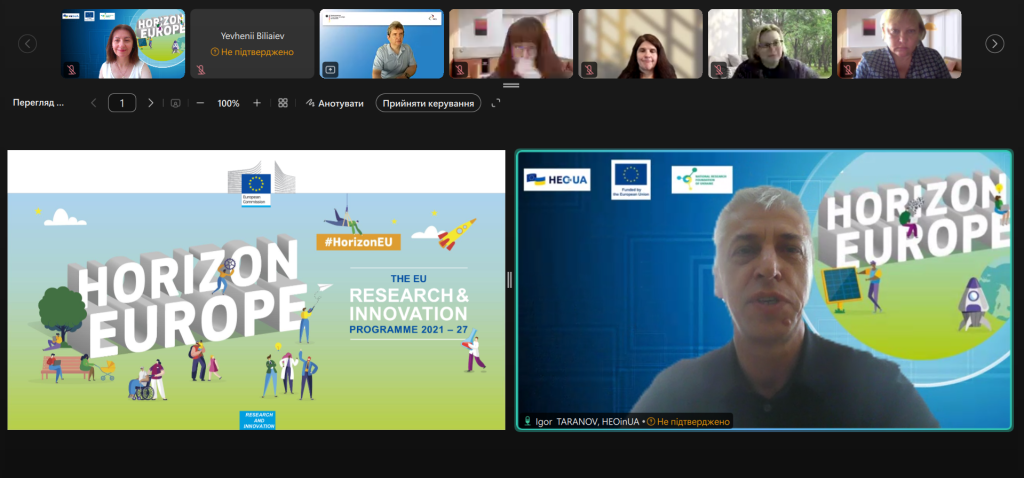Select first participant tile with Horizon Europe background
1024x478 pixels.
click(123, 44)
